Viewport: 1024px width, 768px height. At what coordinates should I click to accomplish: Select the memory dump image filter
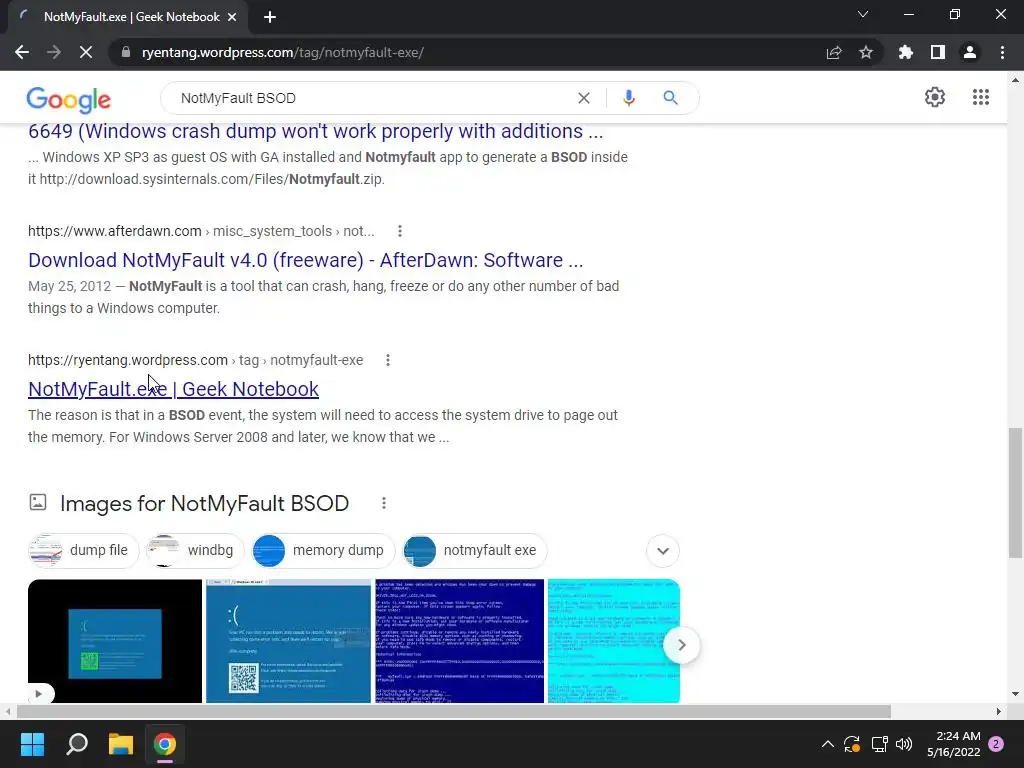coord(323,551)
